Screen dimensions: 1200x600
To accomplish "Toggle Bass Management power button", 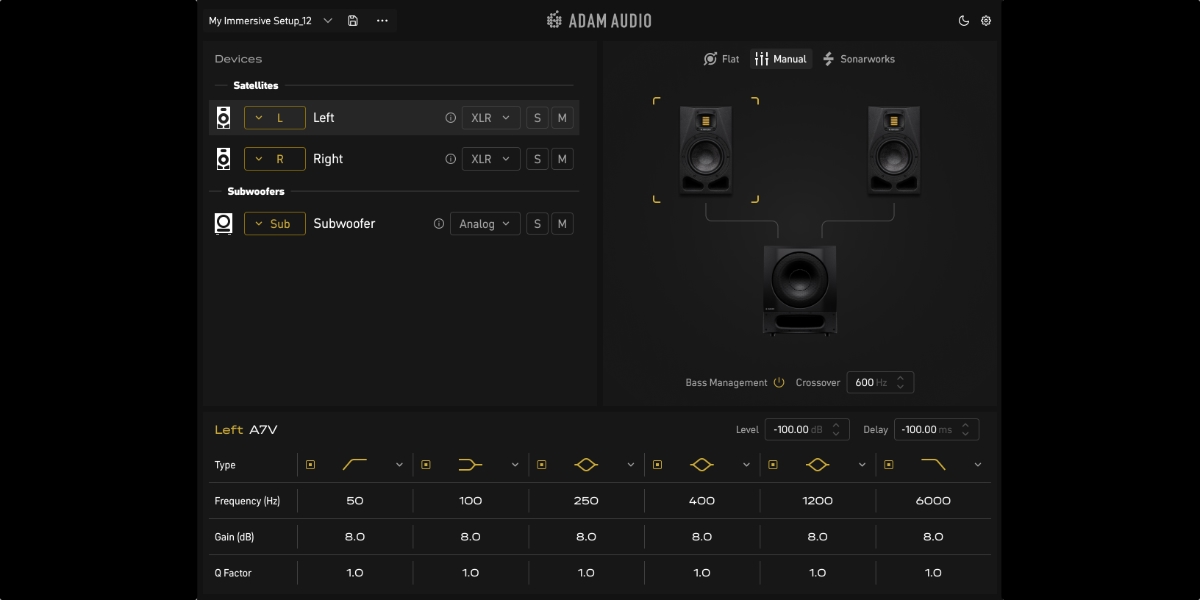I will 779,383.
